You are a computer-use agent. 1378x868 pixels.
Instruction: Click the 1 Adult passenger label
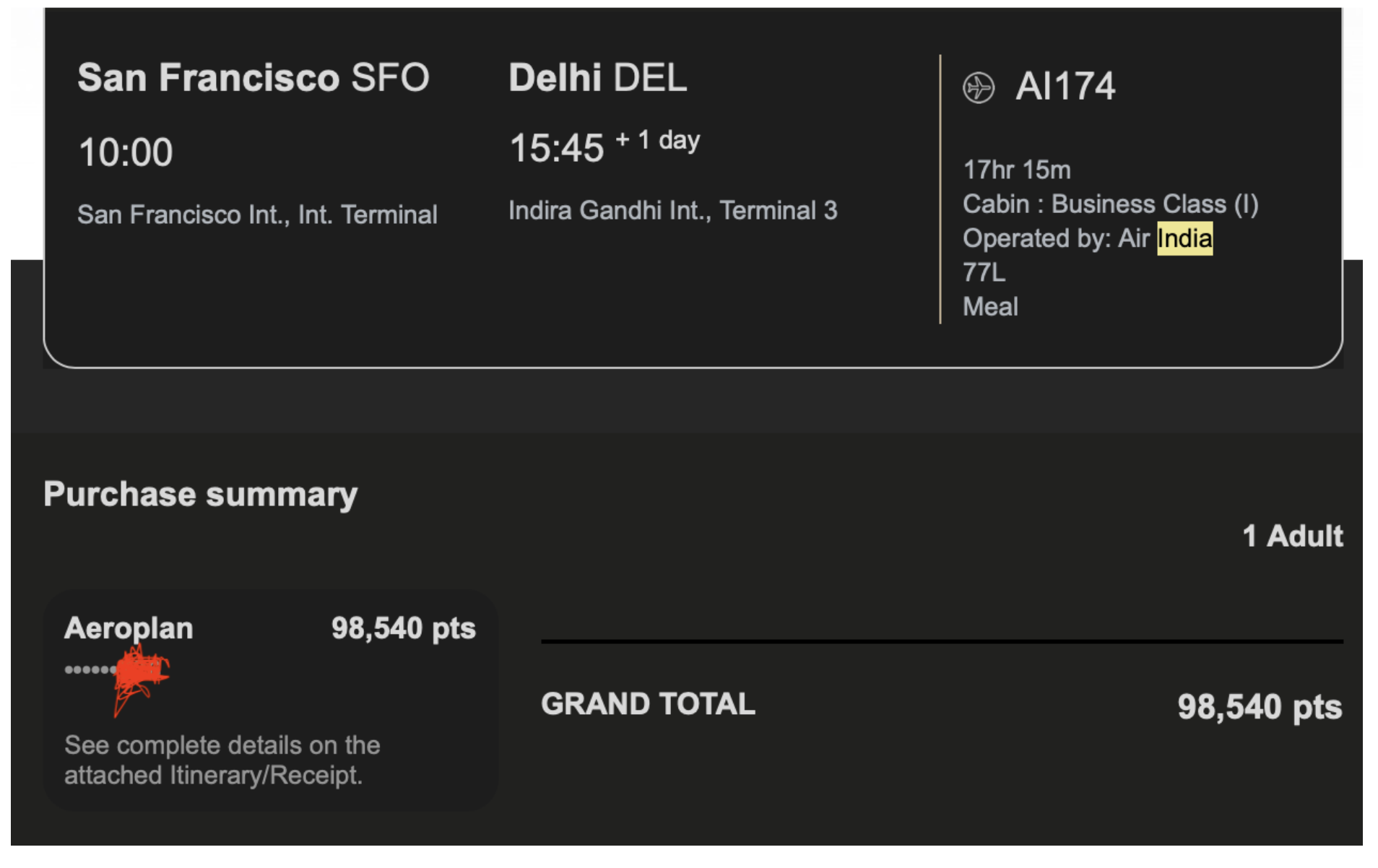coord(1292,536)
